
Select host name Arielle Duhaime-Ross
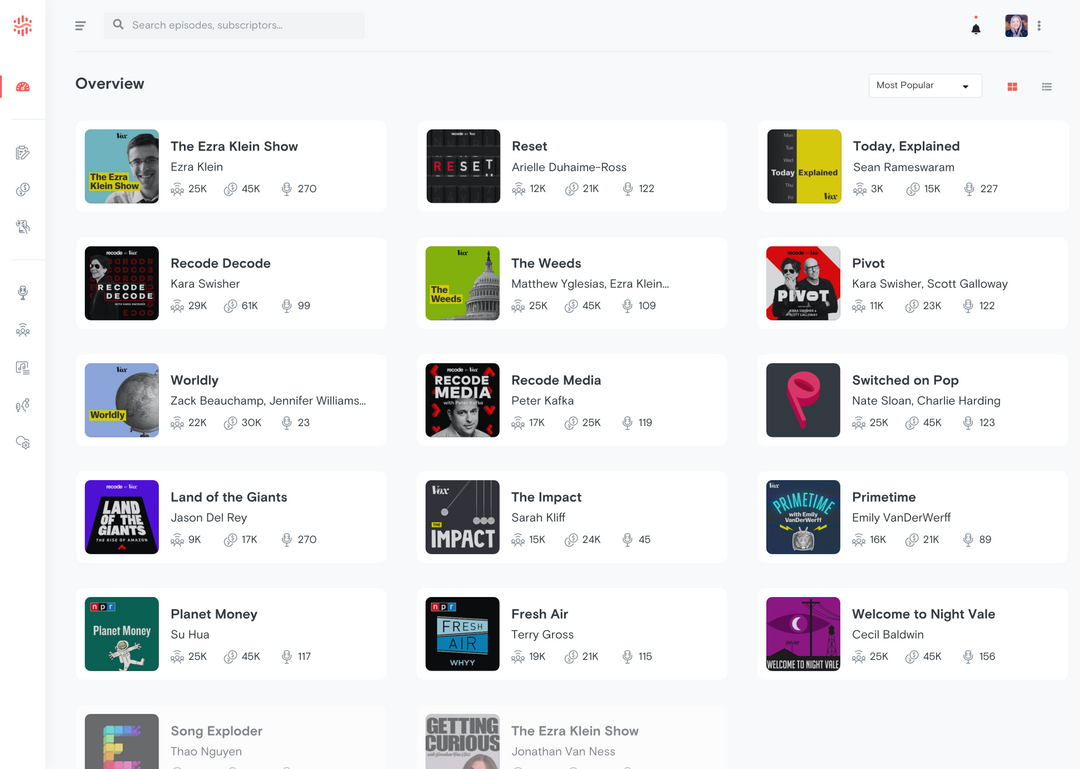[x=569, y=167]
